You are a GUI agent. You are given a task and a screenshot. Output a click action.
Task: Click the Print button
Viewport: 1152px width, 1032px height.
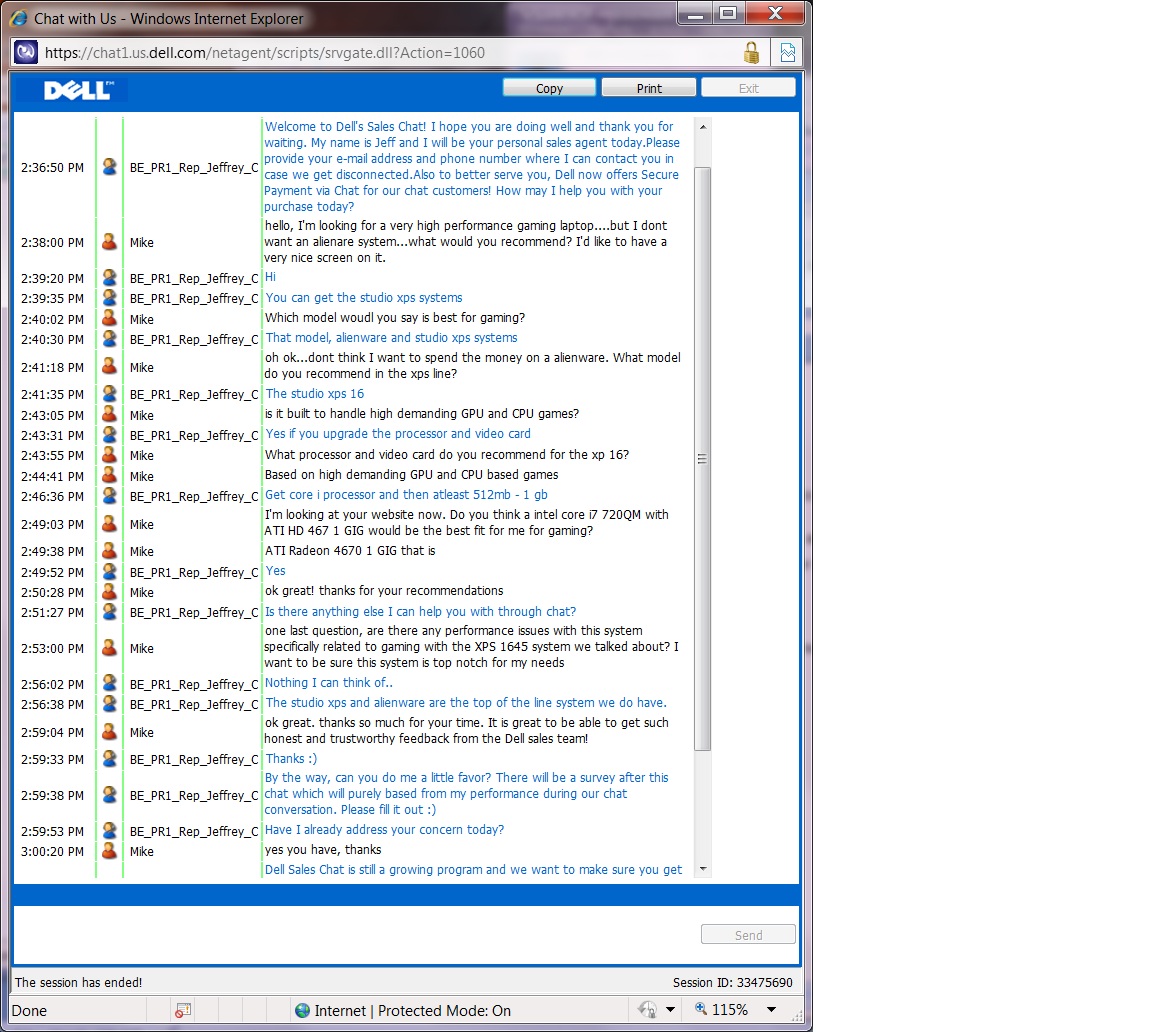point(649,88)
